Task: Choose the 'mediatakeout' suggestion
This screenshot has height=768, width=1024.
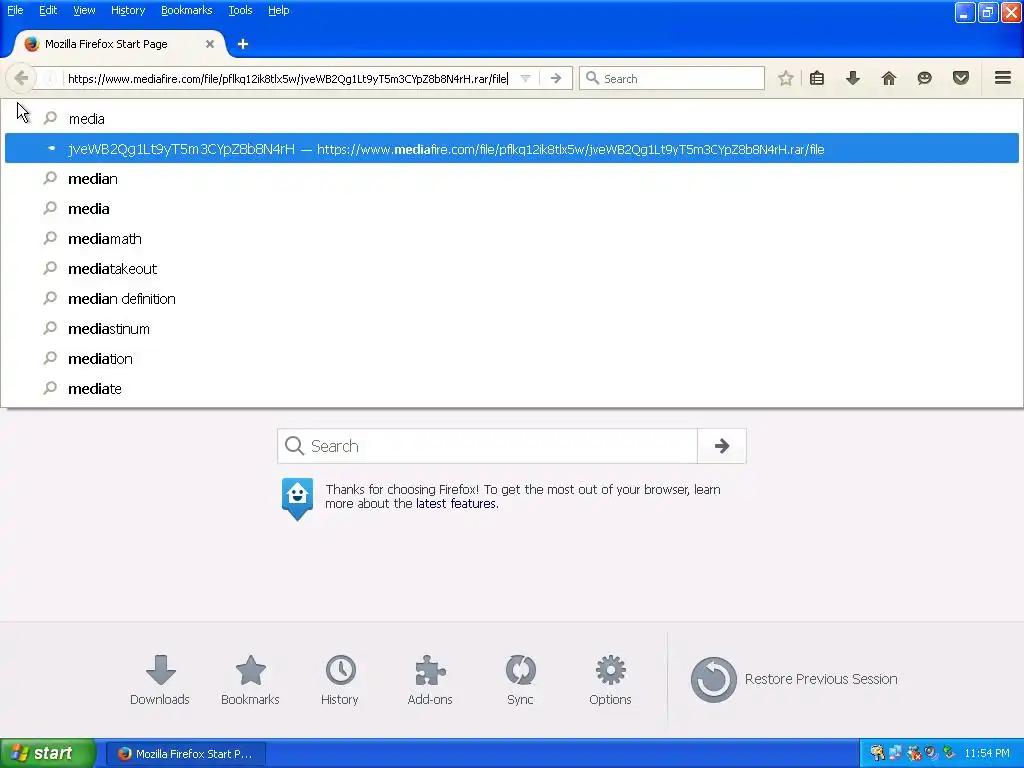Action: (511, 268)
